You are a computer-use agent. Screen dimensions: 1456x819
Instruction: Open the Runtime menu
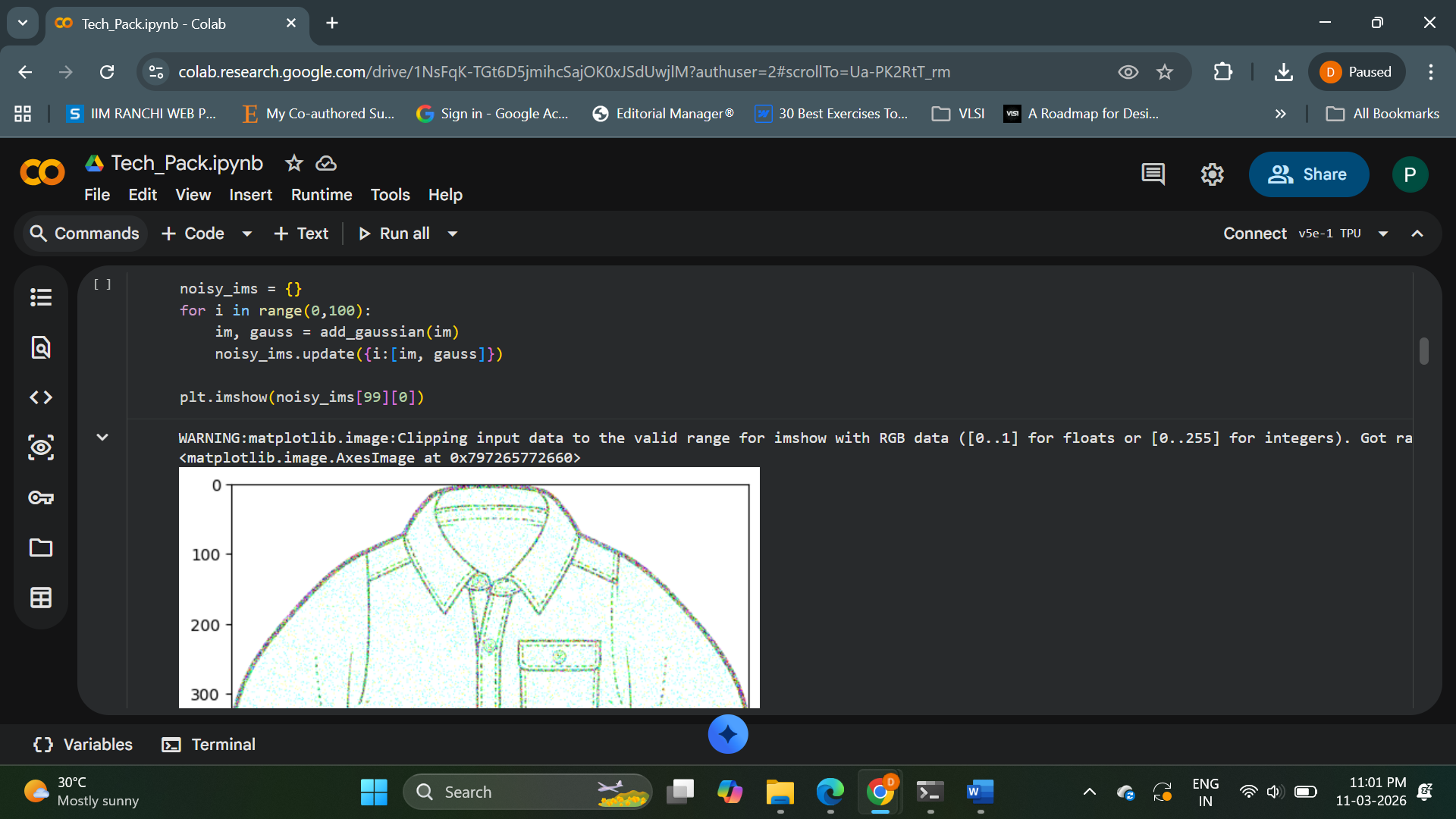[322, 195]
